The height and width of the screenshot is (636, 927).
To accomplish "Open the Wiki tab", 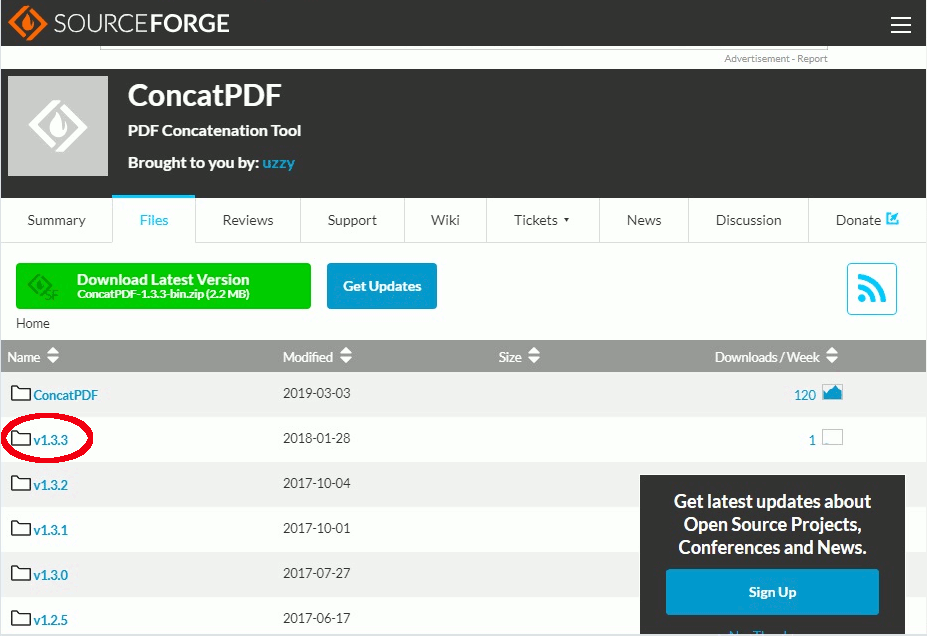I will tap(445, 220).
